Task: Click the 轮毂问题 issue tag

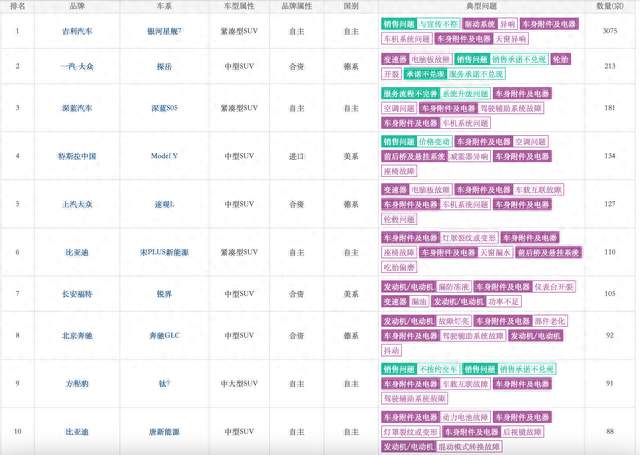Action: coord(399,219)
